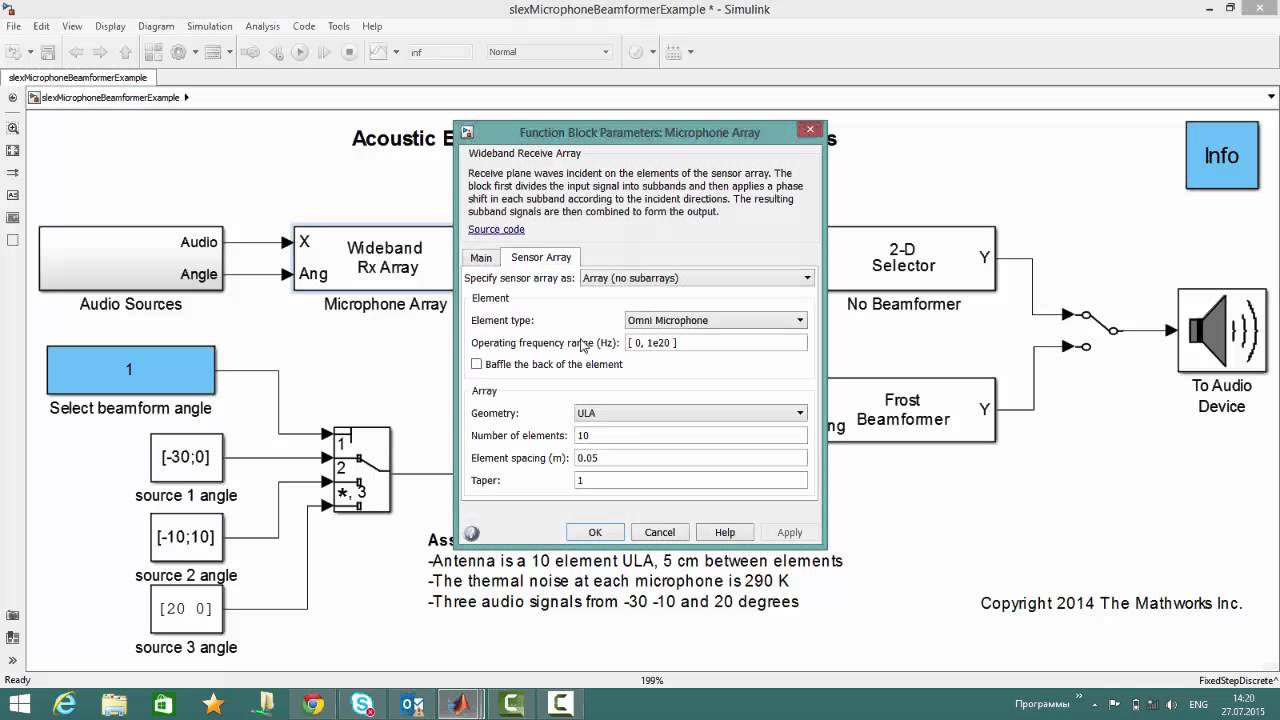Open the Source code link
This screenshot has width=1280, height=720.
[496, 230]
